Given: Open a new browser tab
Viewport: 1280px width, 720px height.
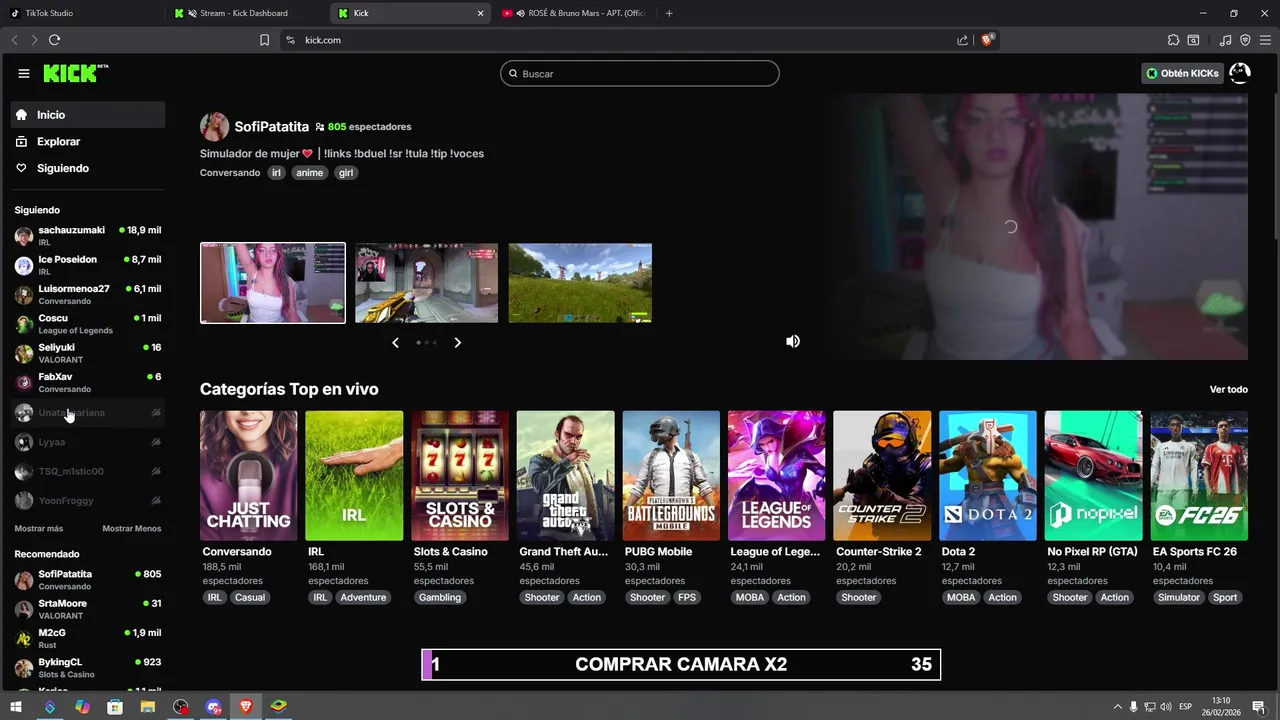Looking at the screenshot, I should pos(669,13).
